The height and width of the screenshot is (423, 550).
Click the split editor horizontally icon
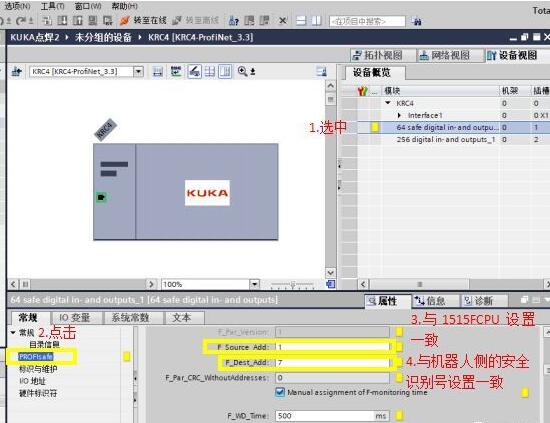[x=301, y=21]
